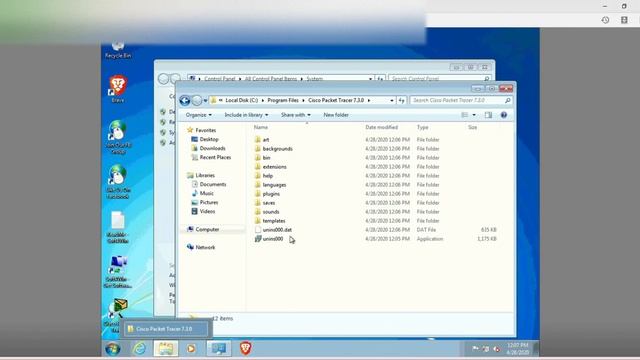Viewport: 640px width, 360px height.
Task: Click the Cisco Packet Tracer 7.3.0 taskbar thumbnail
Action: pos(166,329)
